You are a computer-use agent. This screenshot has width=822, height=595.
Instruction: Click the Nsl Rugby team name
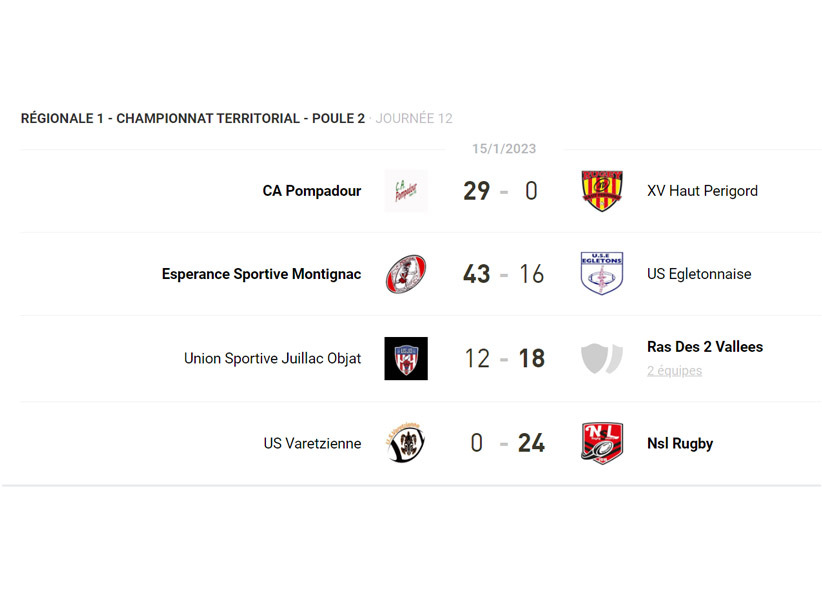[x=680, y=443]
